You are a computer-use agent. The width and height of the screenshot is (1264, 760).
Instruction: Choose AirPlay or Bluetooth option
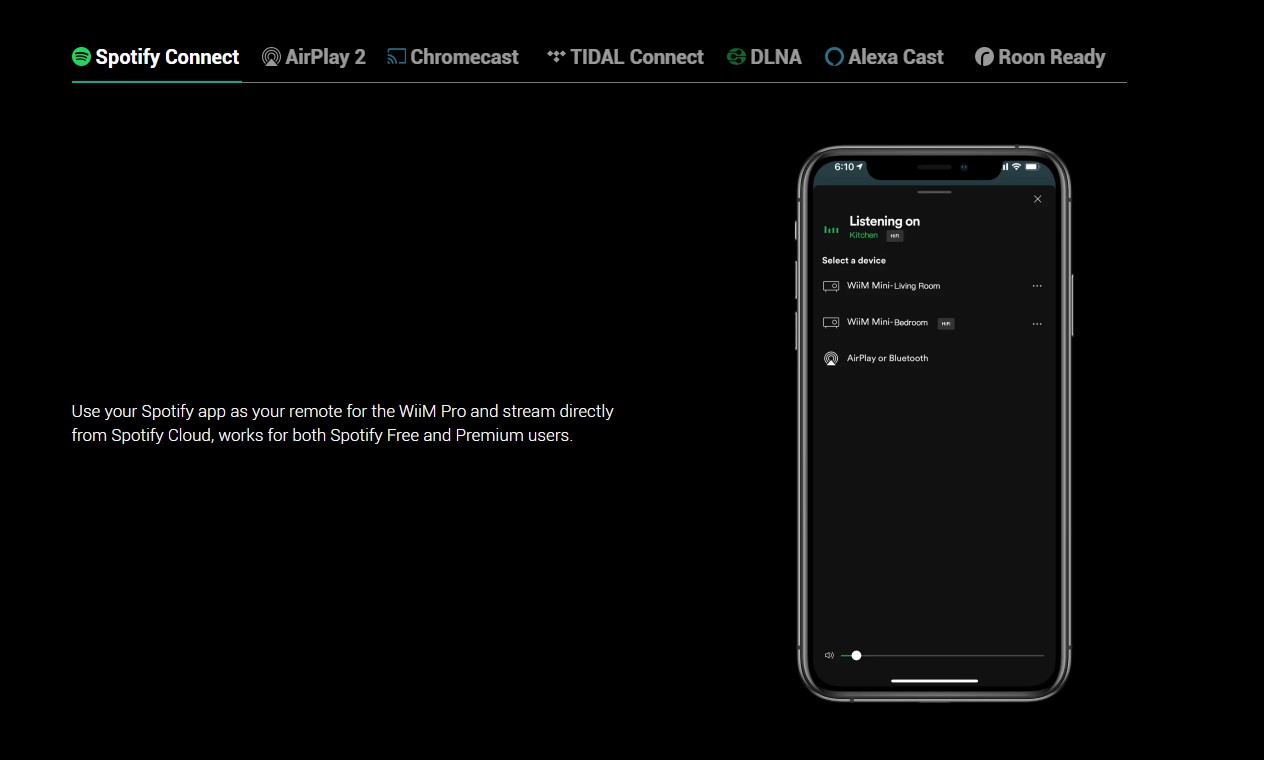887,358
